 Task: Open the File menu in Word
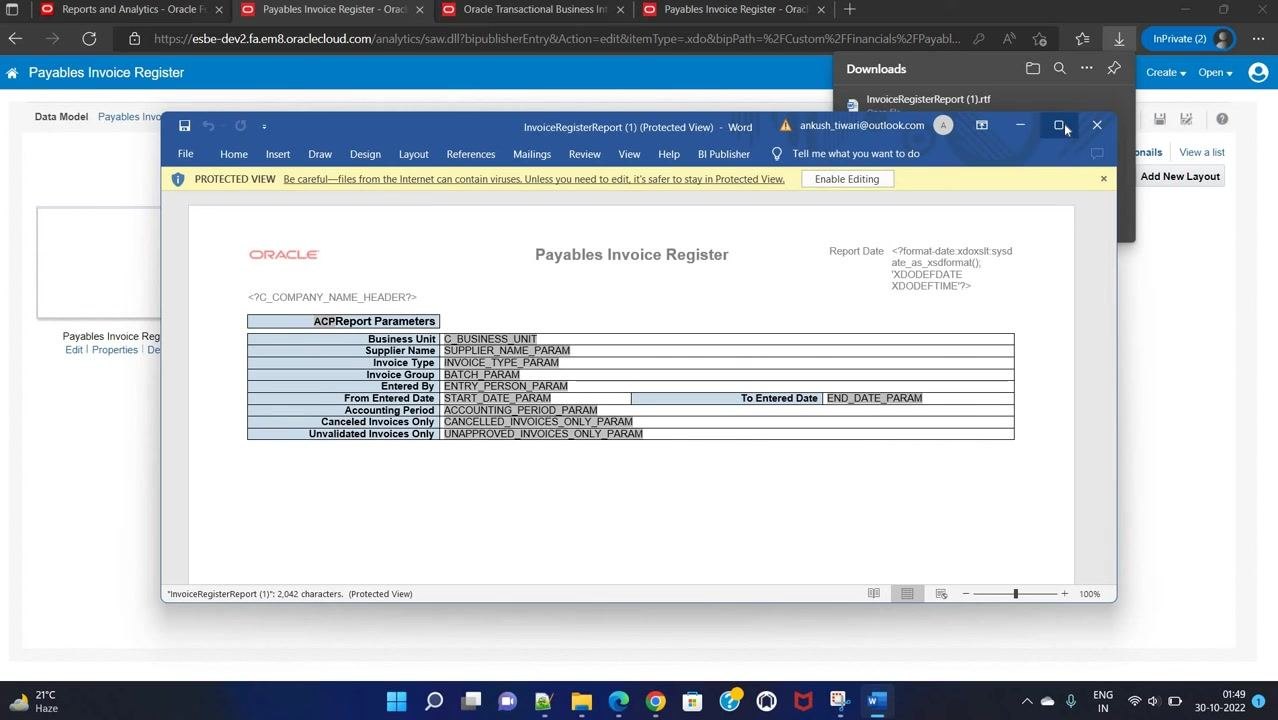[x=186, y=154]
